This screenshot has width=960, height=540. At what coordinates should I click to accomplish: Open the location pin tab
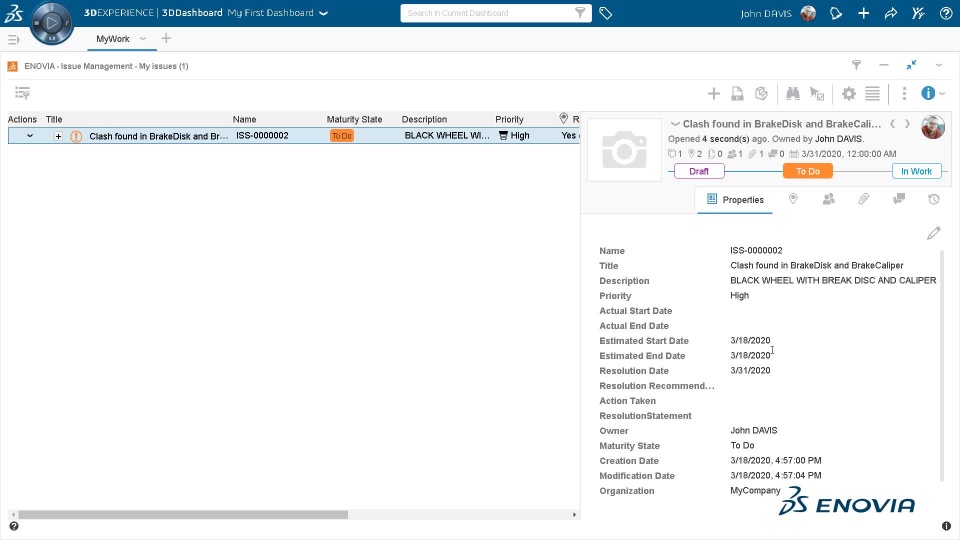tap(793, 199)
